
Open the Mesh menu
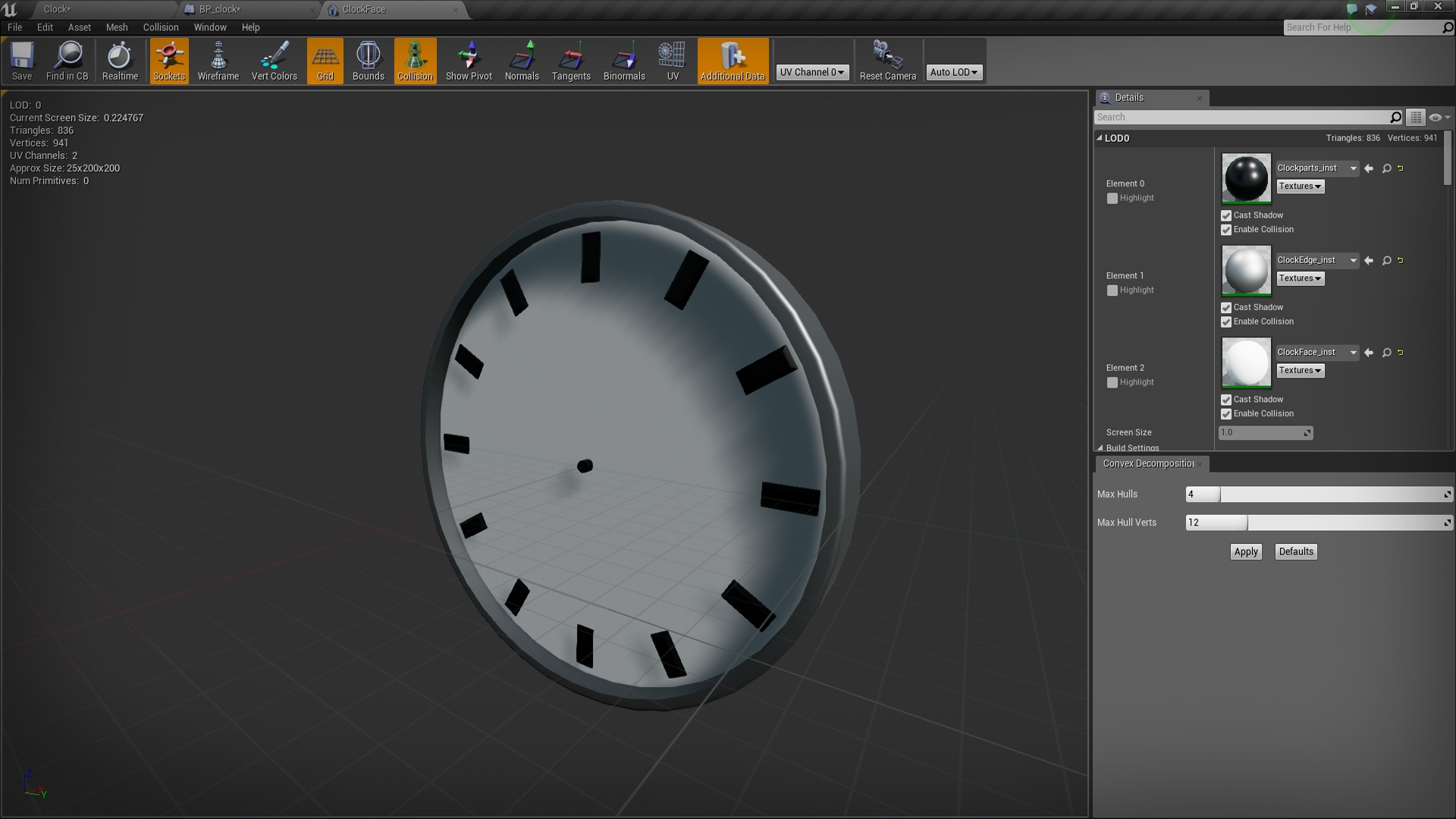[117, 27]
